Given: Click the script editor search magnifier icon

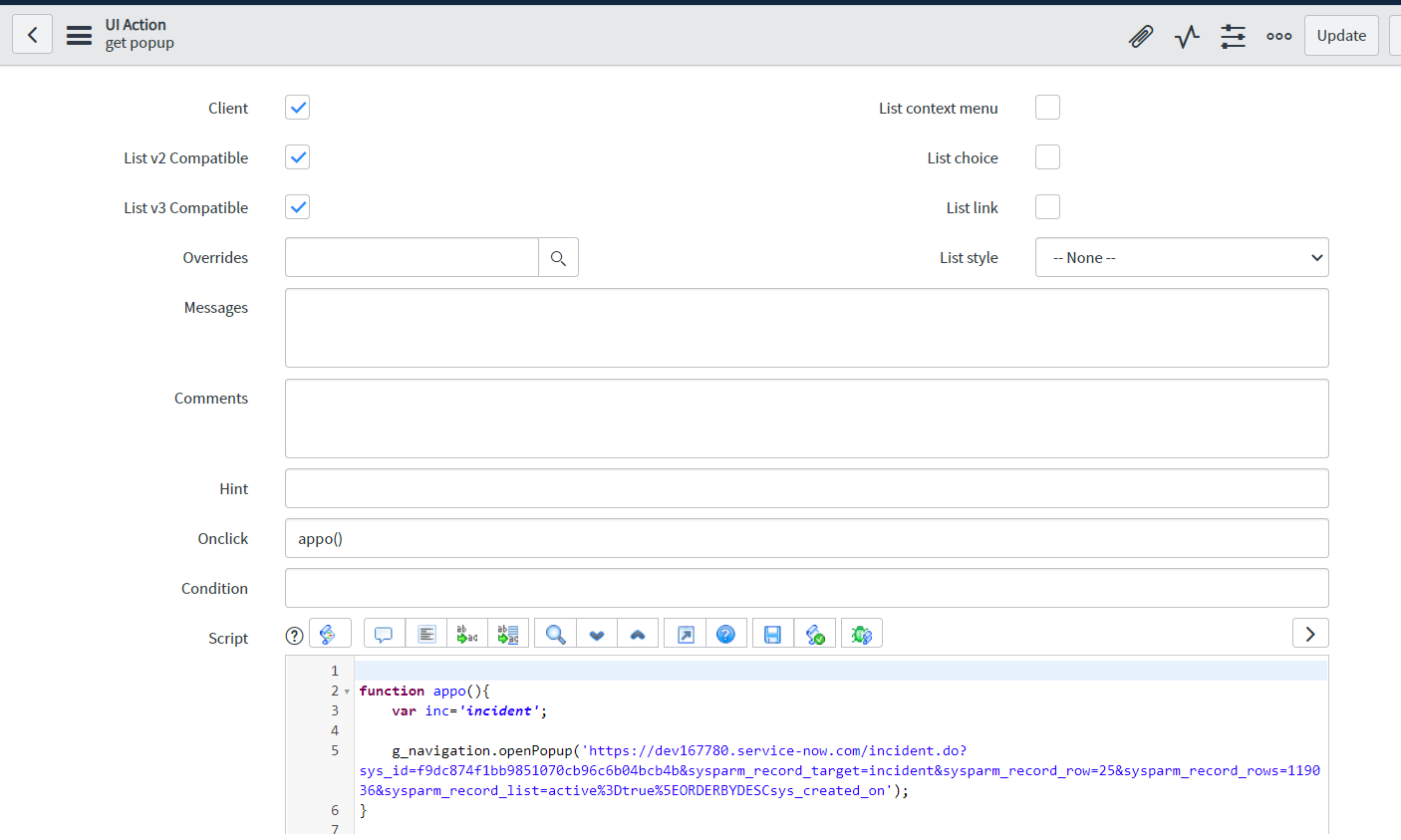Looking at the screenshot, I should 555,635.
